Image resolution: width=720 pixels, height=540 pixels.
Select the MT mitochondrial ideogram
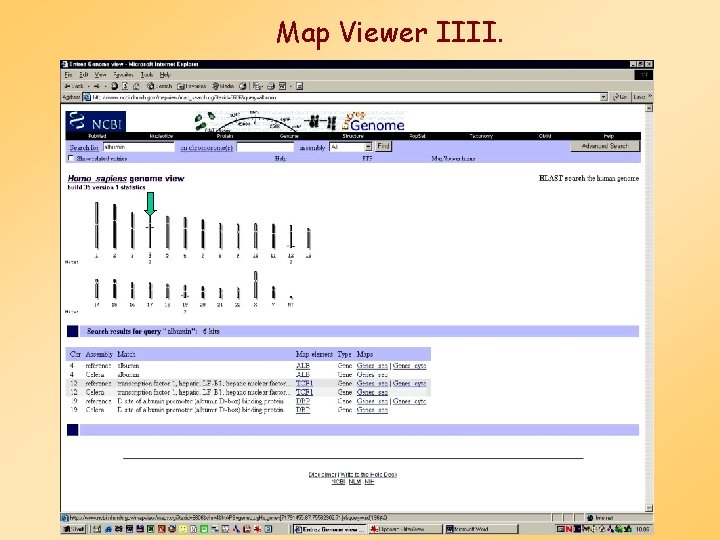[x=291, y=297]
